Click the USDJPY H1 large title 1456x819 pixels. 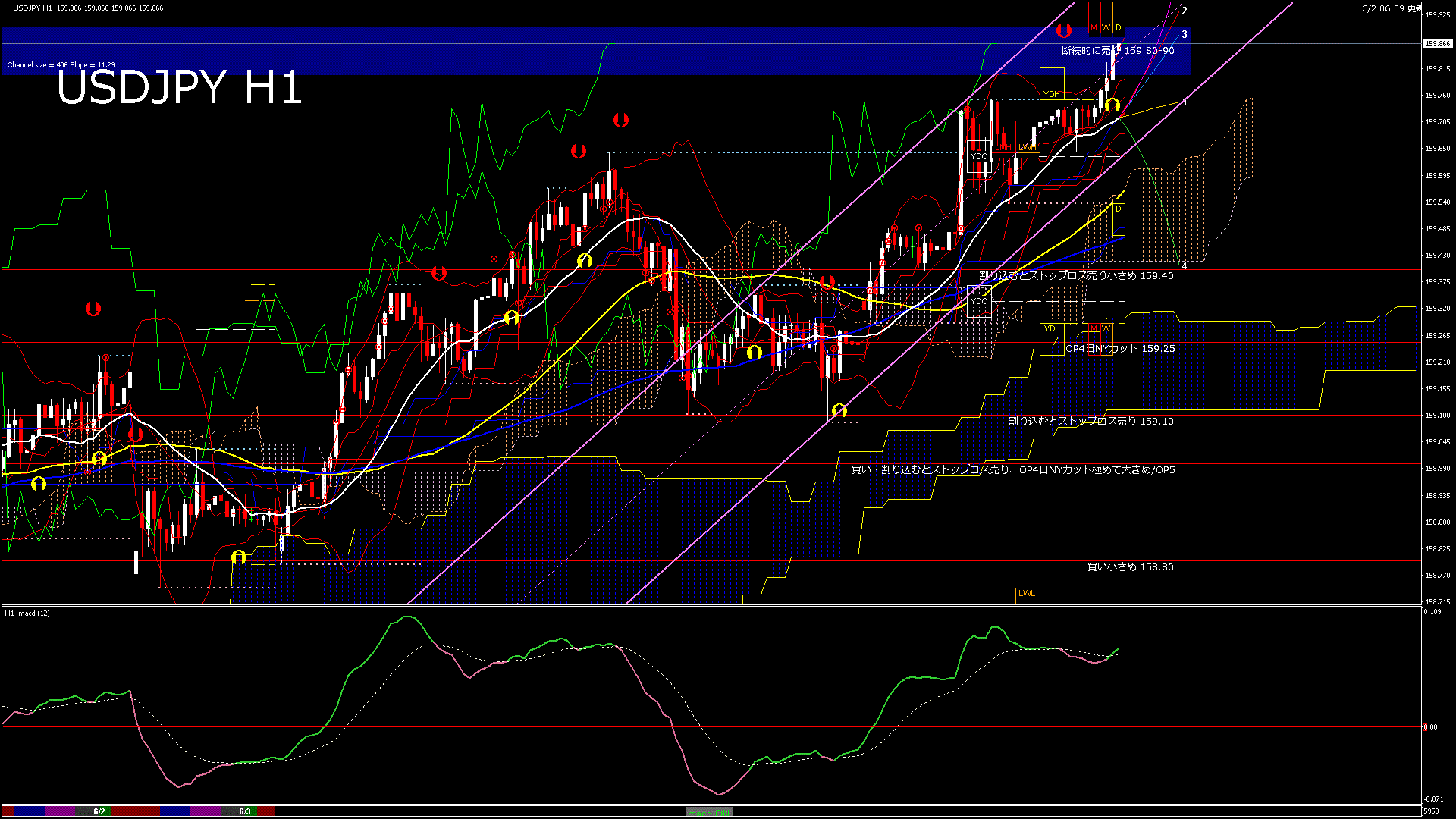click(179, 87)
